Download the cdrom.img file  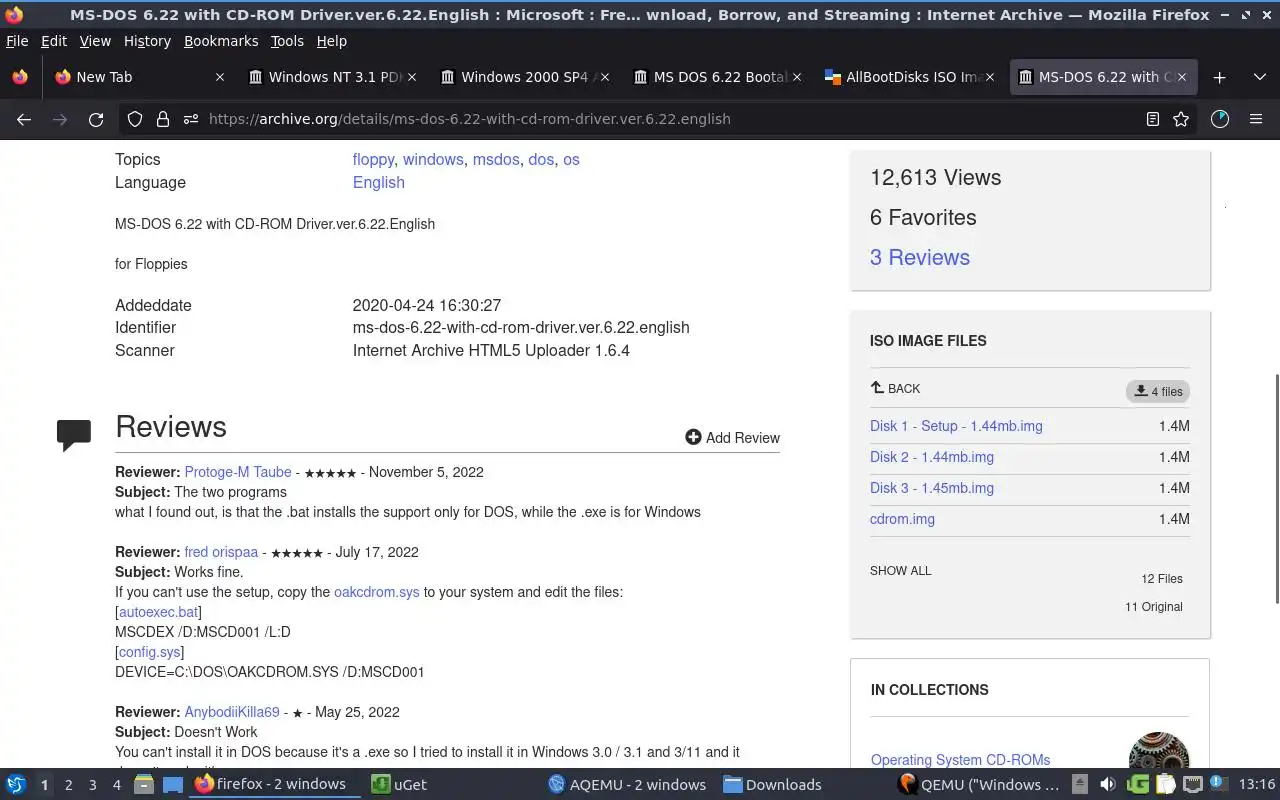[x=902, y=519]
